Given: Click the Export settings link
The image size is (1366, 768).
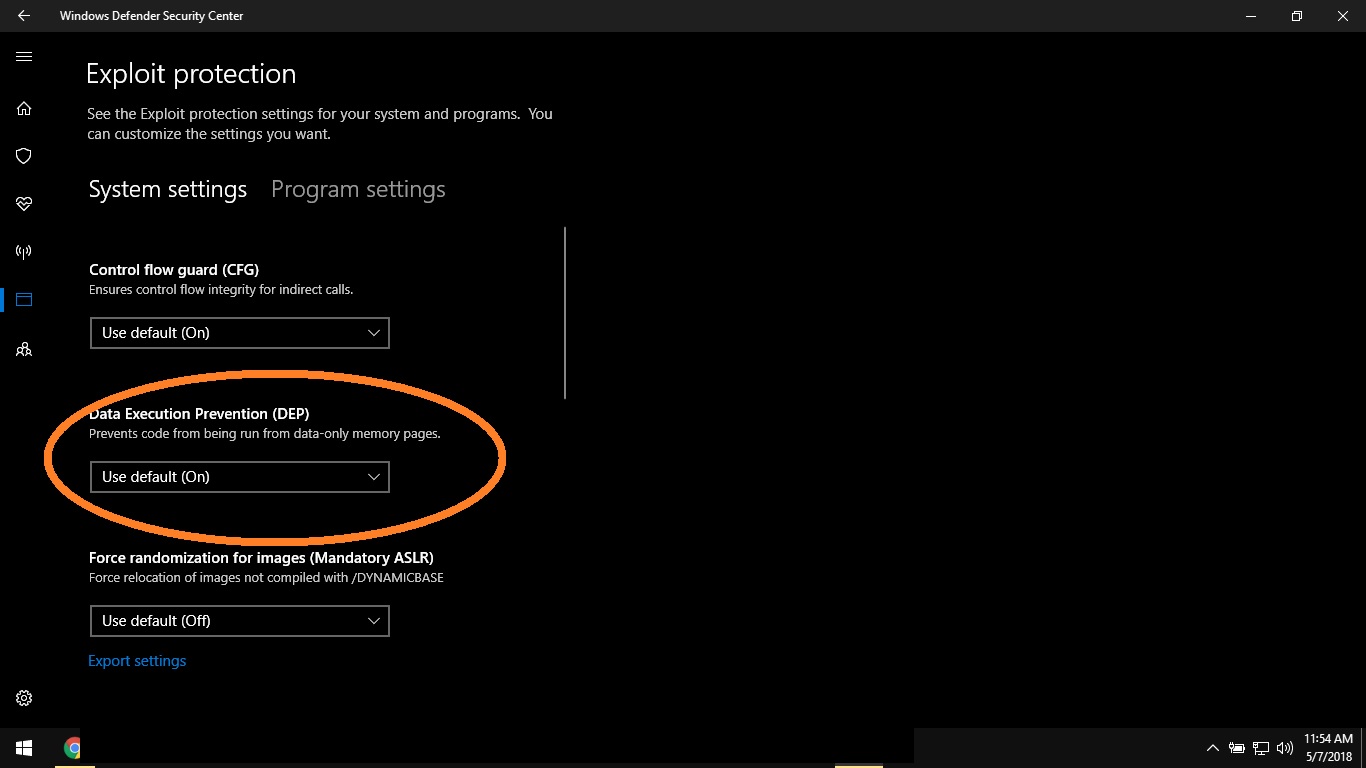Looking at the screenshot, I should (x=137, y=661).
